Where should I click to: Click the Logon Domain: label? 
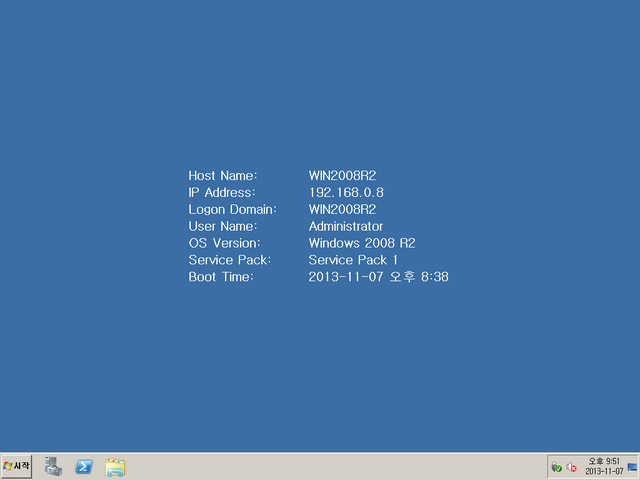pos(233,209)
